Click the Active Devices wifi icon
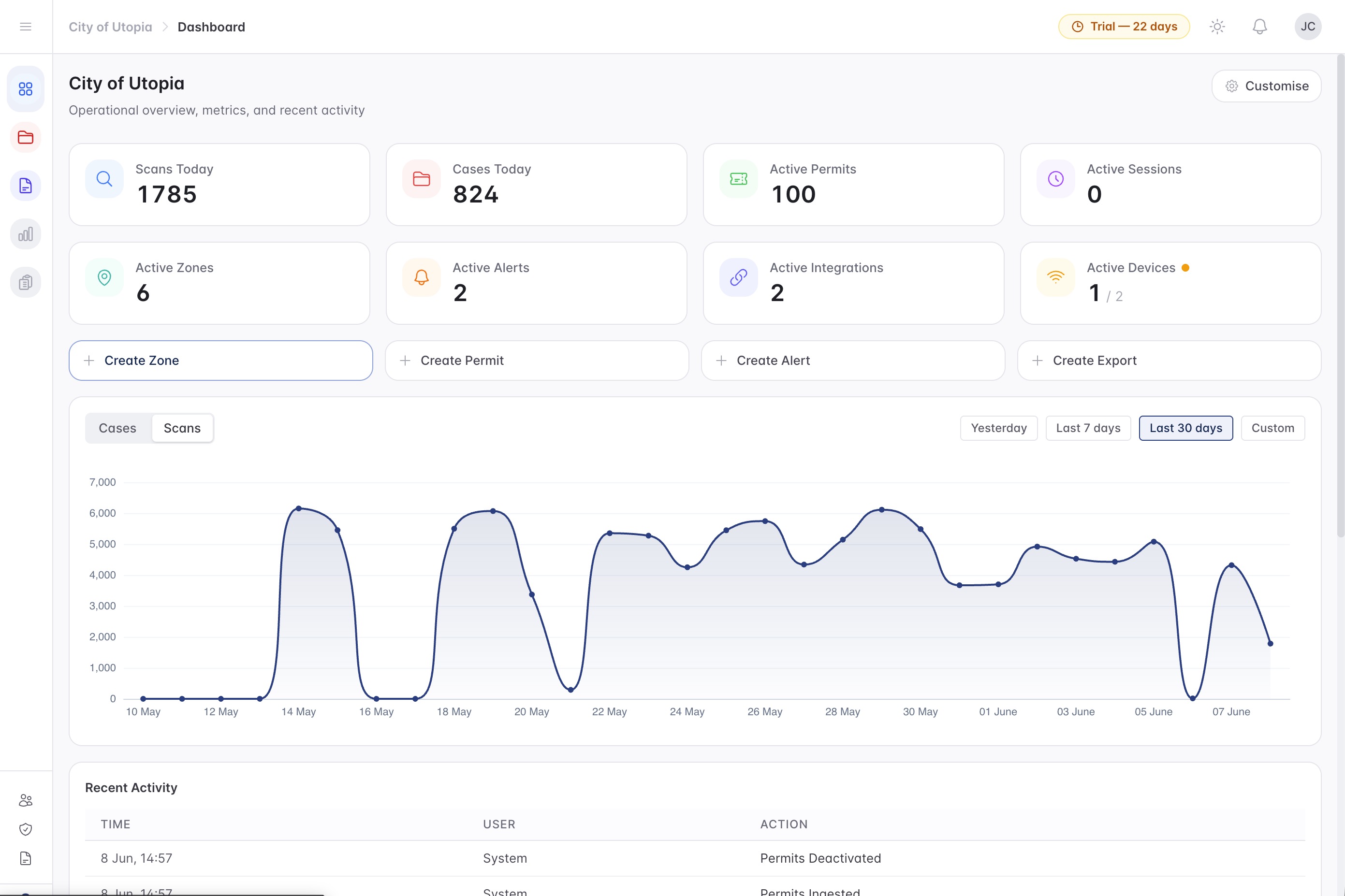The height and width of the screenshot is (896, 1345). coord(1055,278)
